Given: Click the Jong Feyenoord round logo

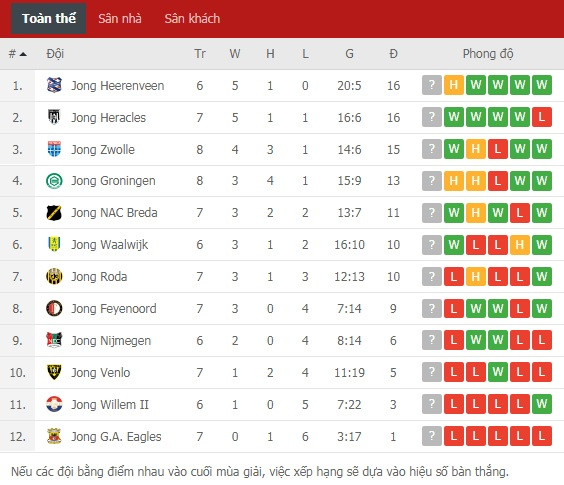Looking at the screenshot, I should pos(54,308).
